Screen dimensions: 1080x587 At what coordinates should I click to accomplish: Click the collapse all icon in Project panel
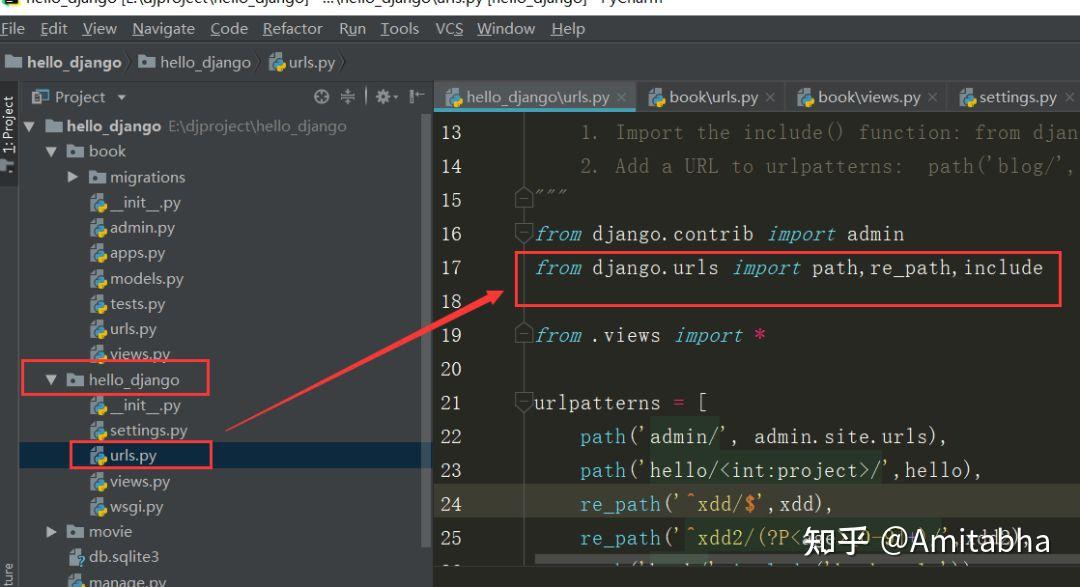click(x=348, y=97)
